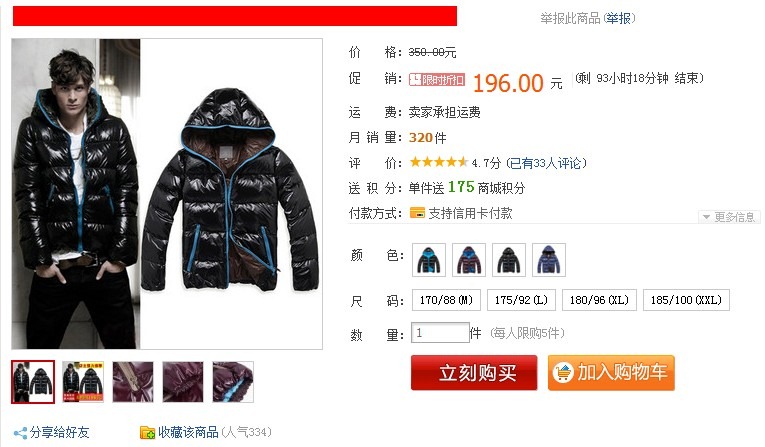Pick the all-black jacket color option
Viewport: 765px width, 447px height.
click(509, 260)
